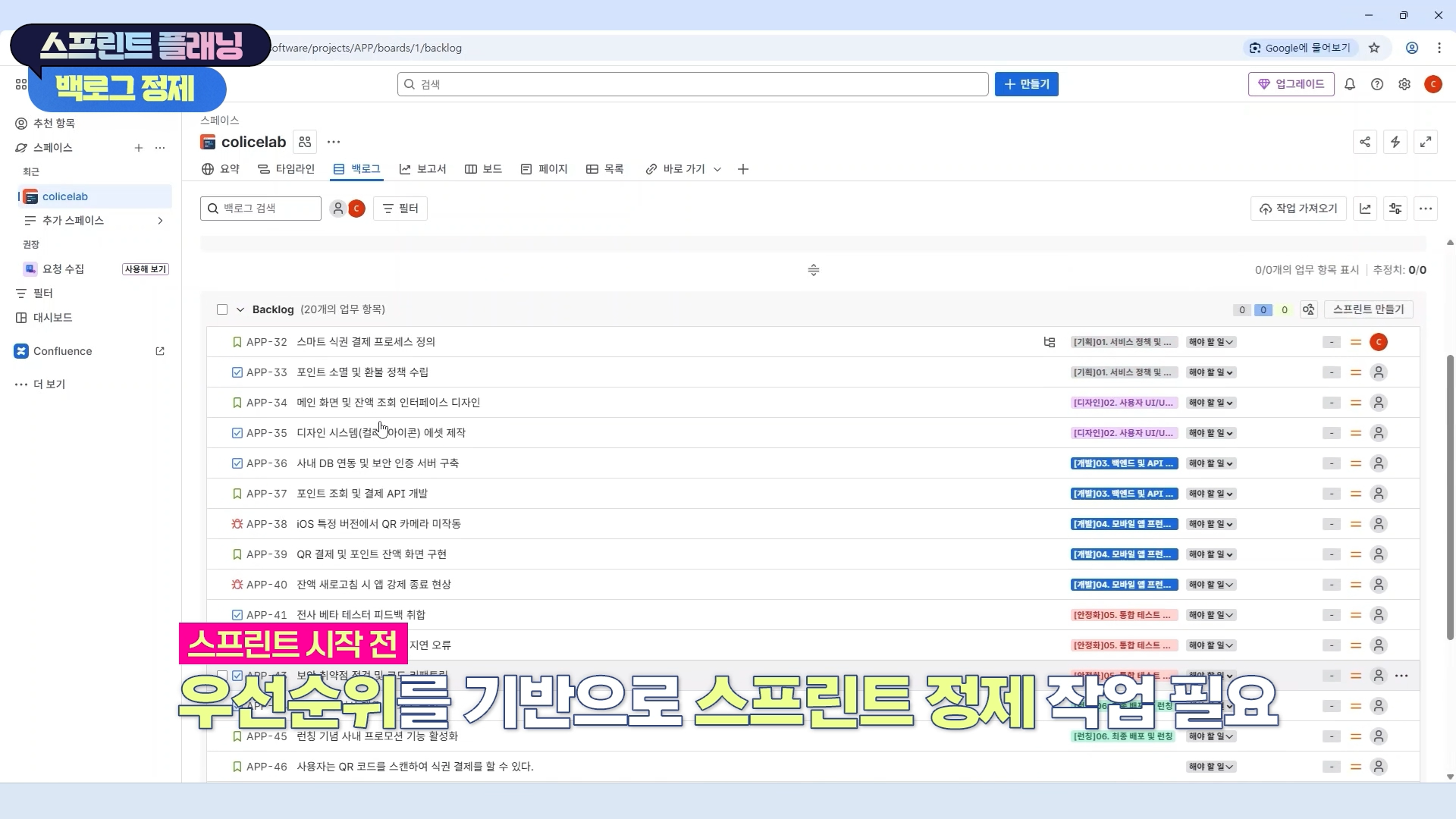
Task: Switch to the 보드 tab
Action: click(483, 169)
